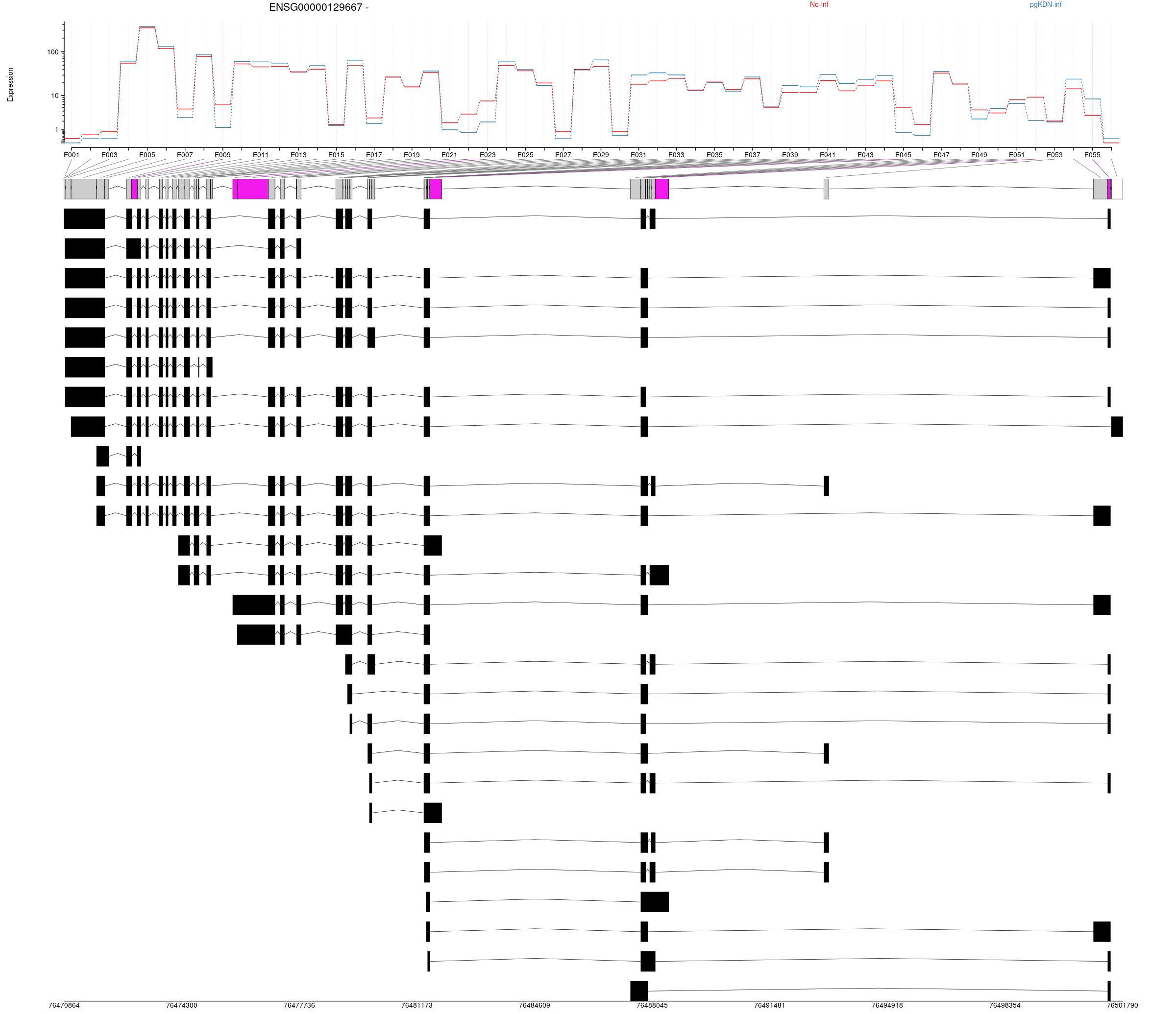Viewport: 1176px width, 1014px height.
Task: Click genomic coordinate 76474300
Action: (x=182, y=1006)
